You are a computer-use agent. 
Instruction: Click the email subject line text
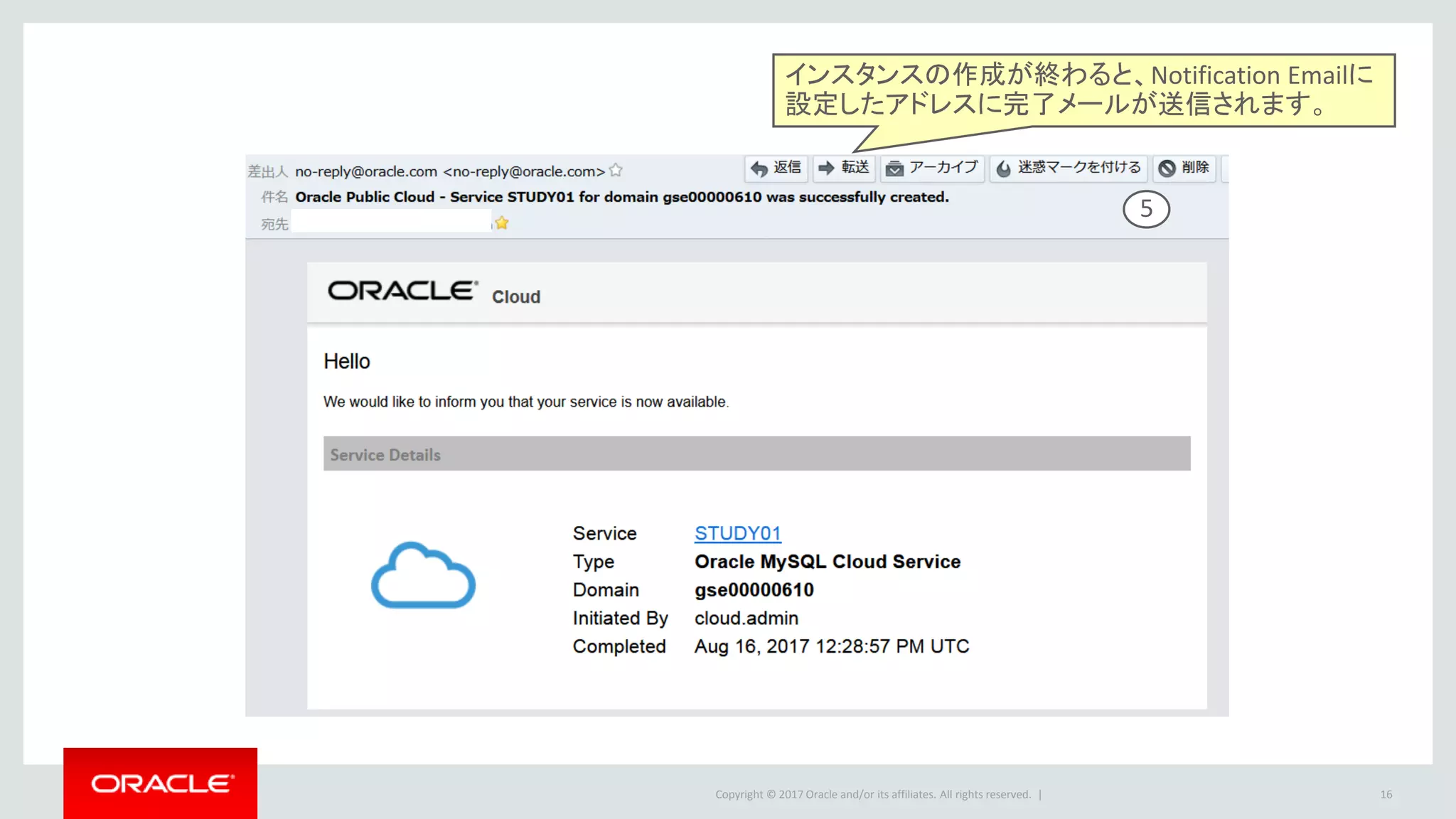pyautogui.click(x=622, y=197)
